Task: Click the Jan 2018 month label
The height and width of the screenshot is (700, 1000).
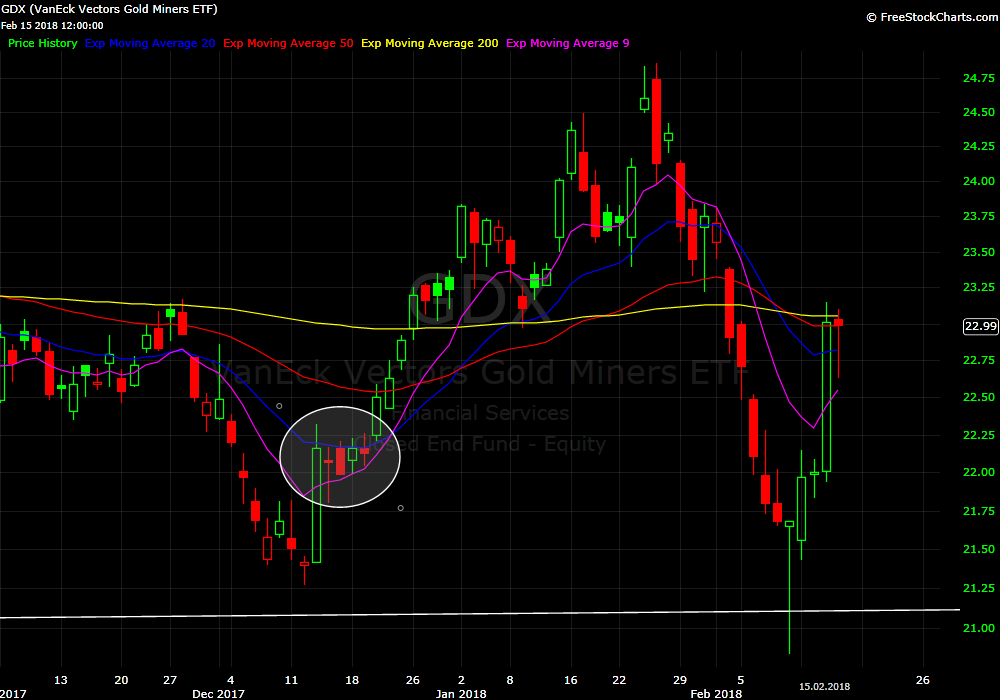Action: (460, 694)
